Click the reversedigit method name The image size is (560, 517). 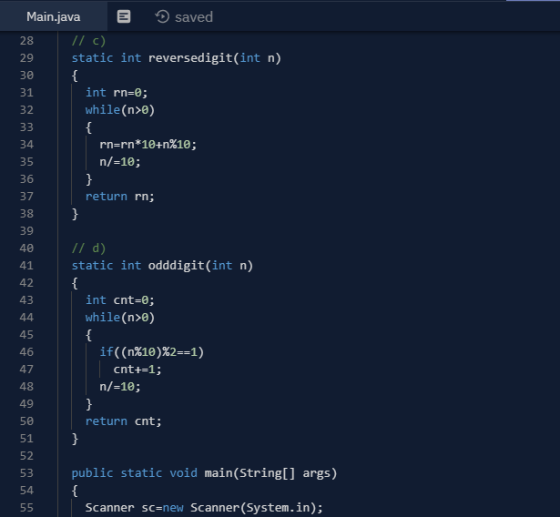pyautogui.click(x=190, y=58)
